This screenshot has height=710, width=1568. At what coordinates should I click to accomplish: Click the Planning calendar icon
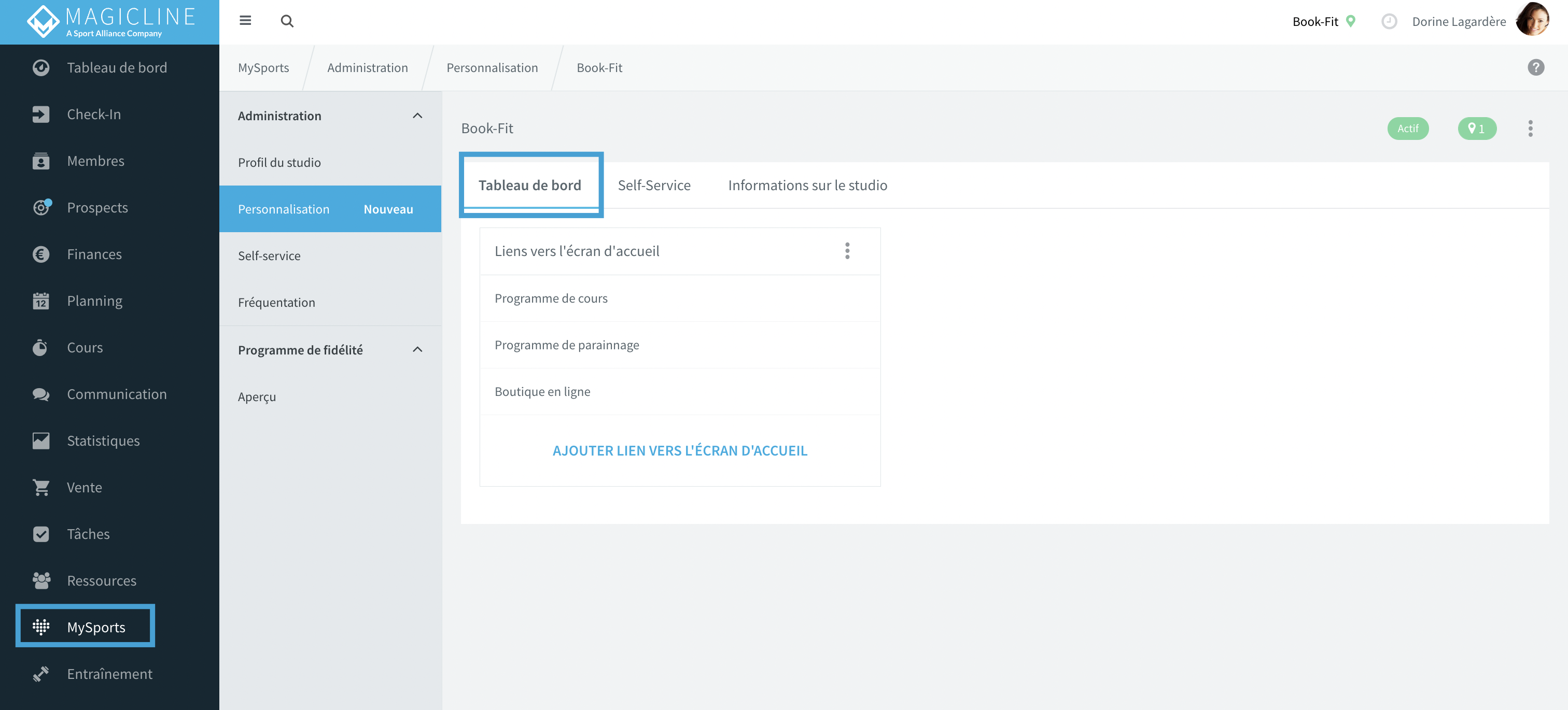(41, 301)
